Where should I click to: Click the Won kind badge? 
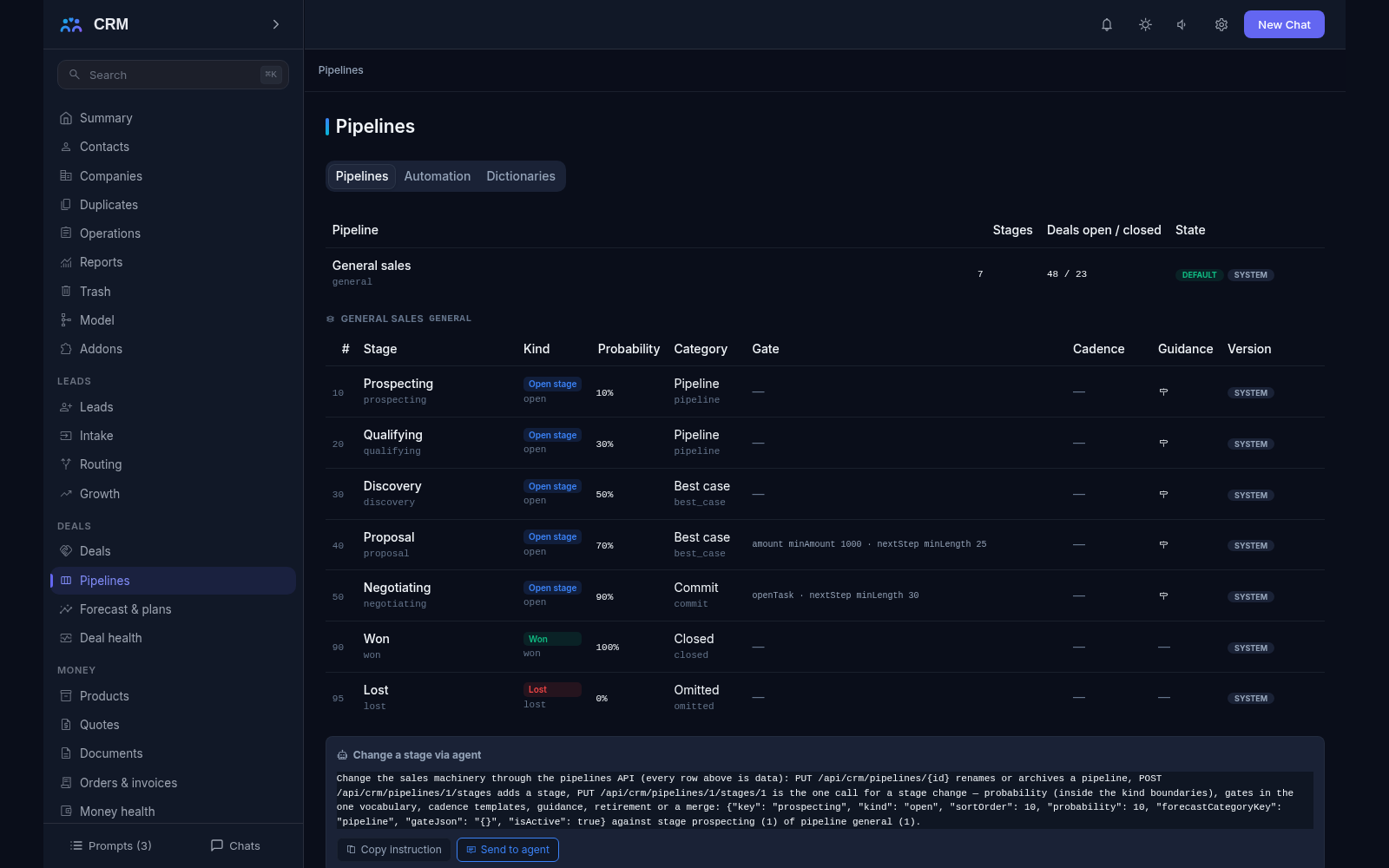(x=552, y=639)
